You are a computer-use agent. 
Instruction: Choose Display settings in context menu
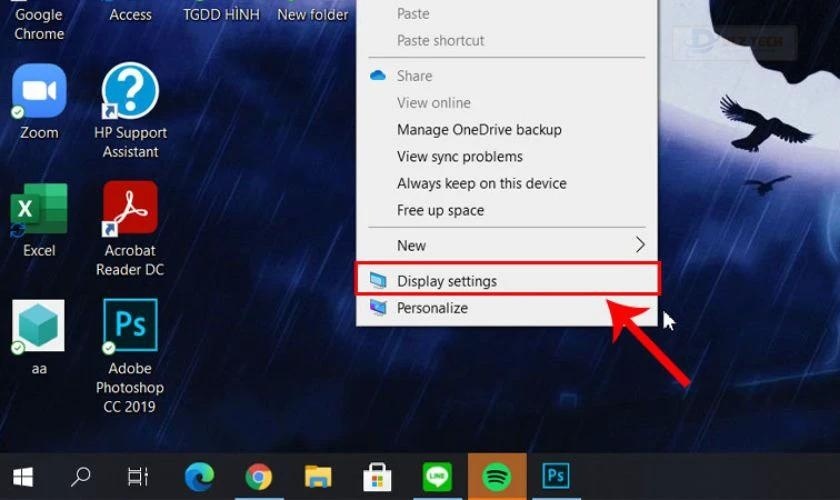click(x=507, y=281)
